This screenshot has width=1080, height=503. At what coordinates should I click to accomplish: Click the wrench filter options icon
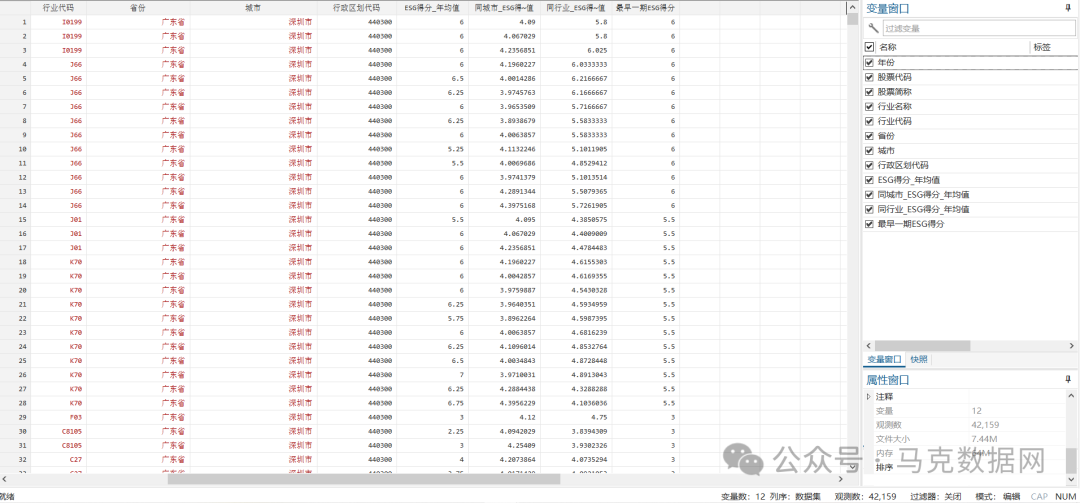click(873, 28)
